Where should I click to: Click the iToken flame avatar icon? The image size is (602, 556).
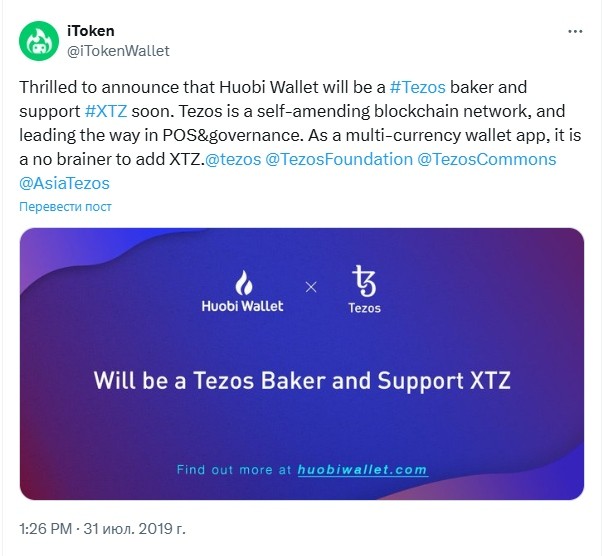(x=39, y=41)
